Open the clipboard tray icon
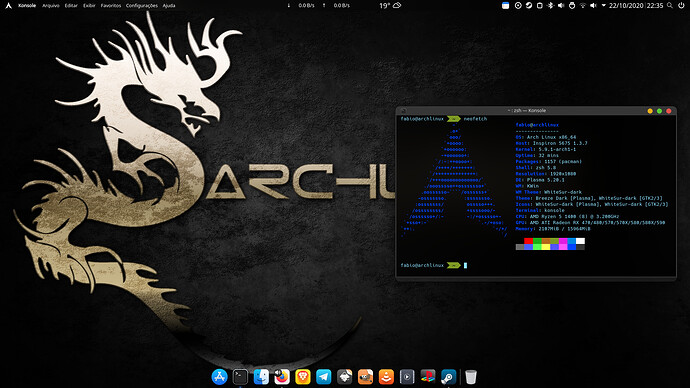Viewport: 690px width, 388px height. pyautogui.click(x=540, y=5)
